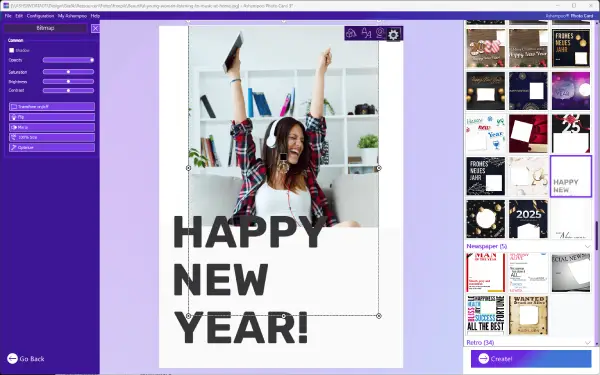
Task: Click the Optimize wand button
Action: (x=52, y=147)
